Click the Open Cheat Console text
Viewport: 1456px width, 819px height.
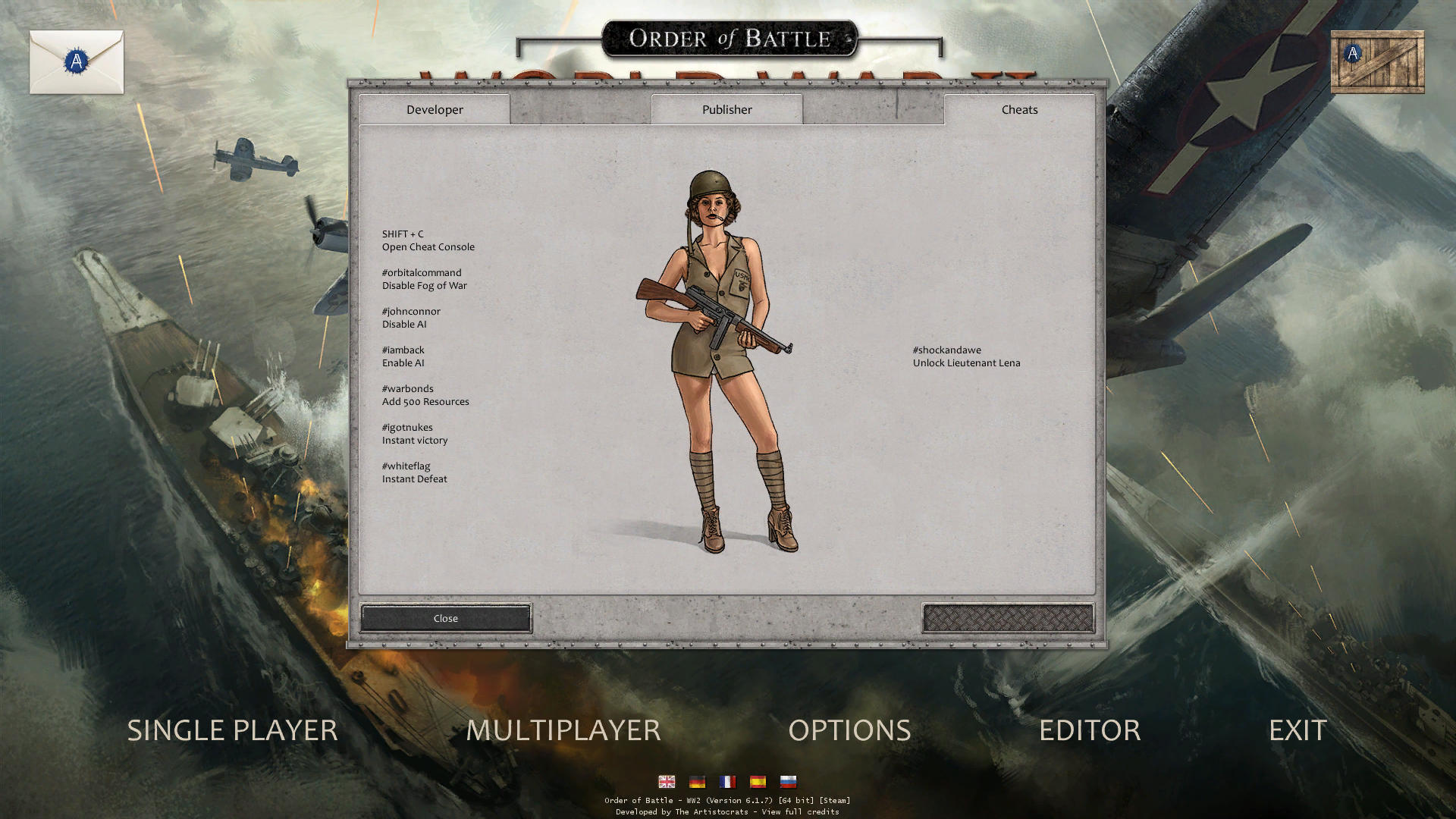428,246
